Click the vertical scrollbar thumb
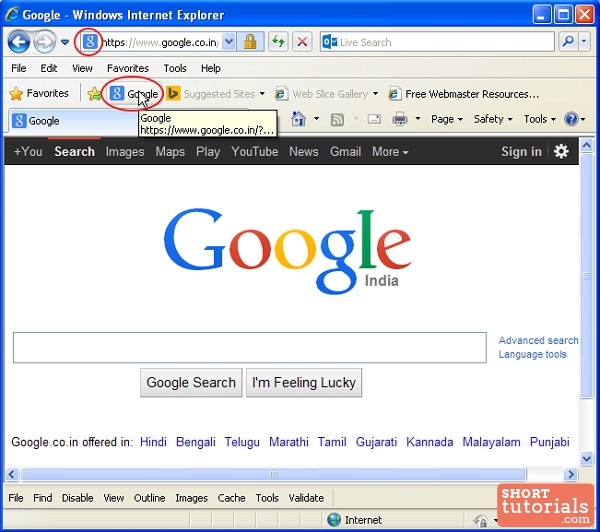Screen dimensions: 600x532 (586, 276)
